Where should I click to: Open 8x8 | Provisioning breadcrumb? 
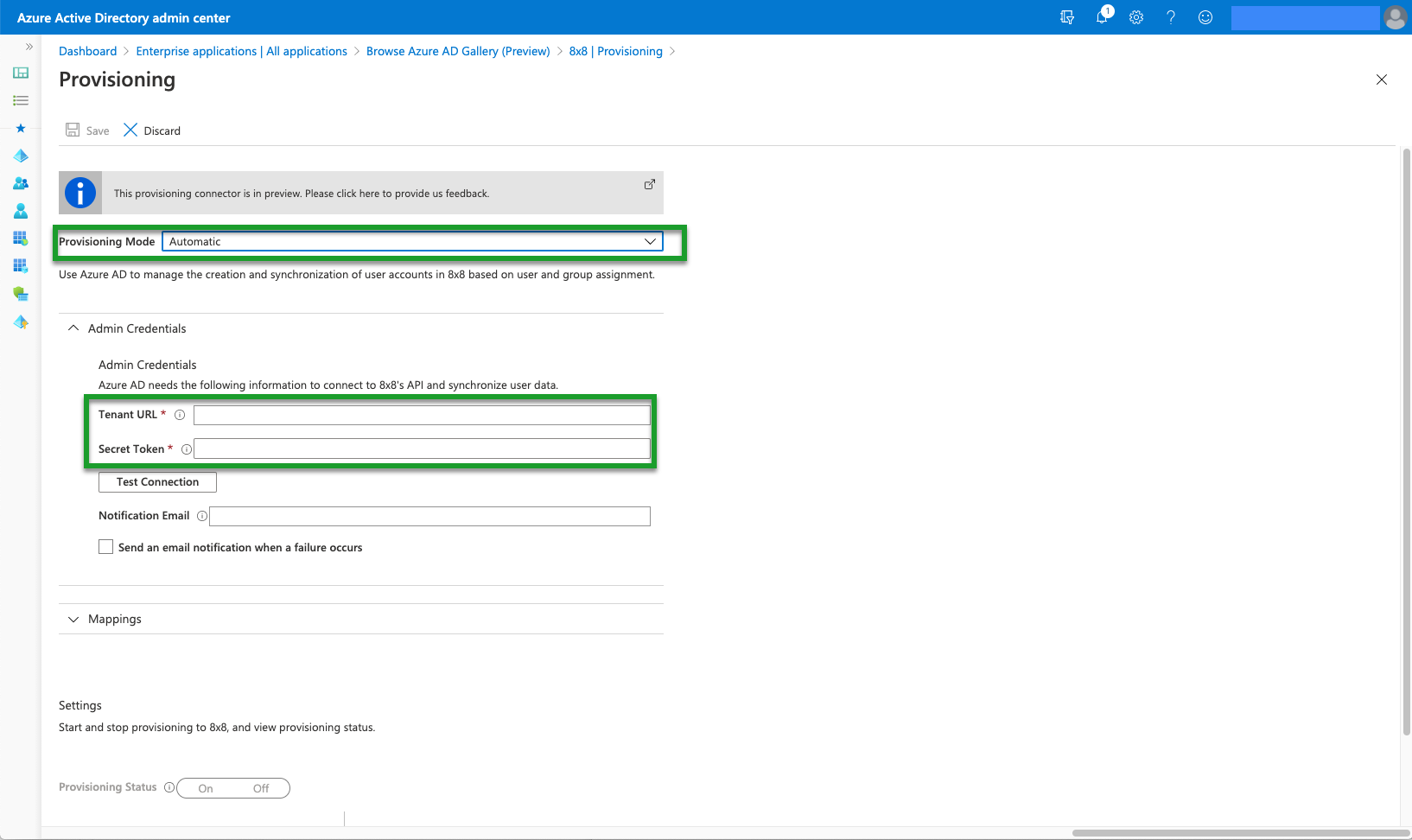pyautogui.click(x=615, y=51)
